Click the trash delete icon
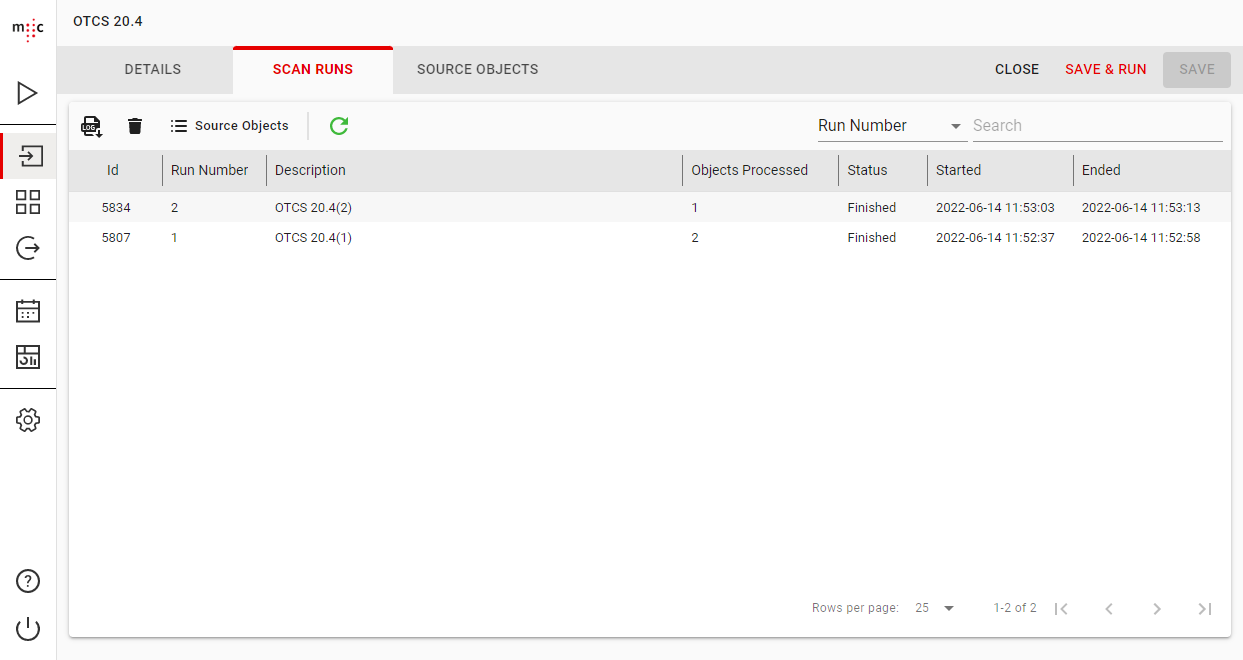 pos(135,126)
